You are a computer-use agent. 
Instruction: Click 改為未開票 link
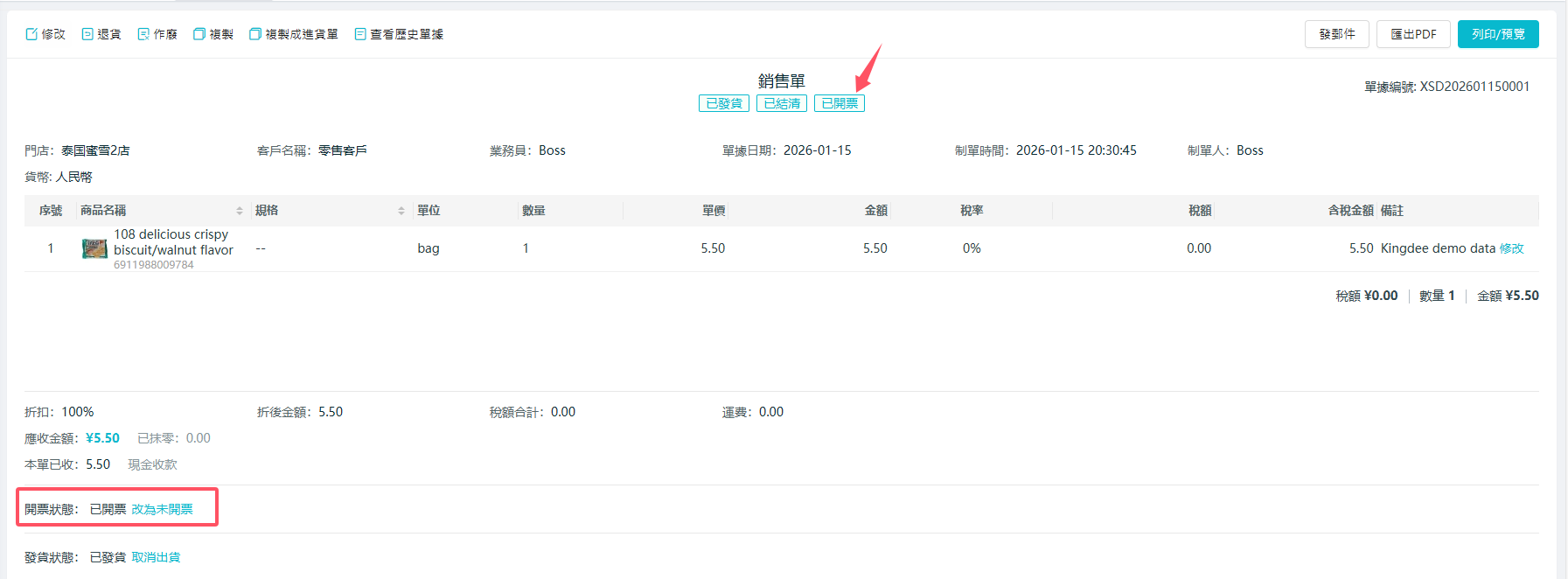tap(163, 509)
